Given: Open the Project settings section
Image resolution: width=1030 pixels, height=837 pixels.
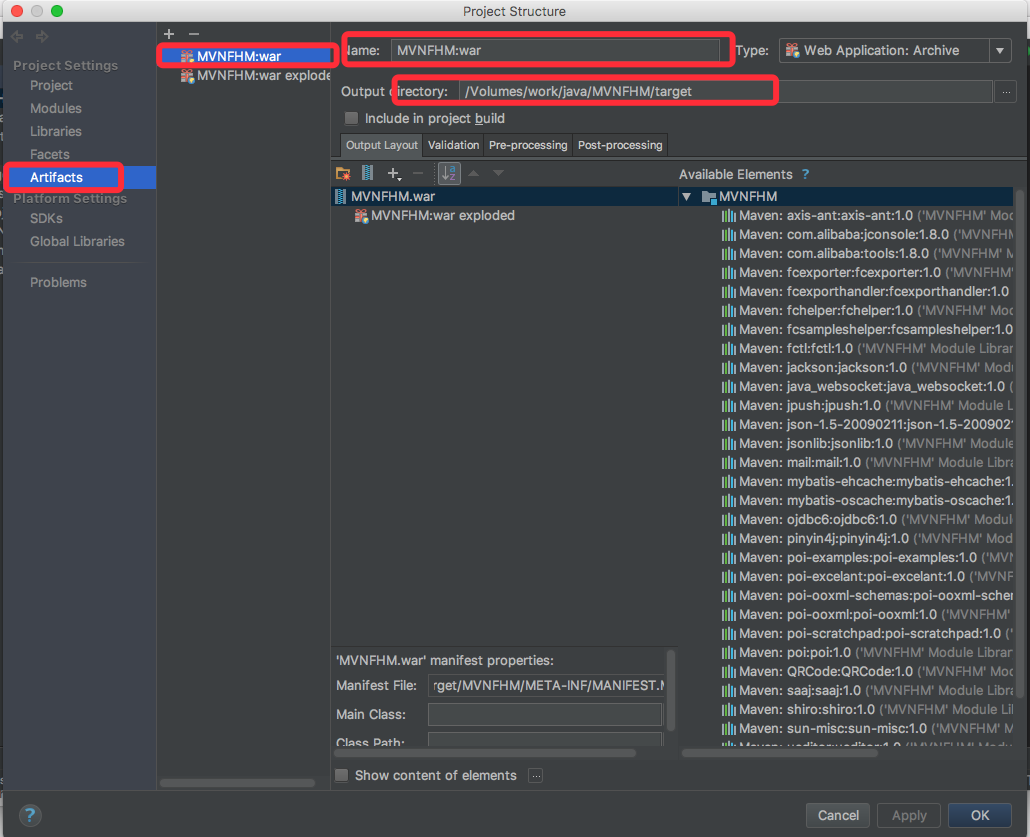Looking at the screenshot, I should [x=51, y=85].
